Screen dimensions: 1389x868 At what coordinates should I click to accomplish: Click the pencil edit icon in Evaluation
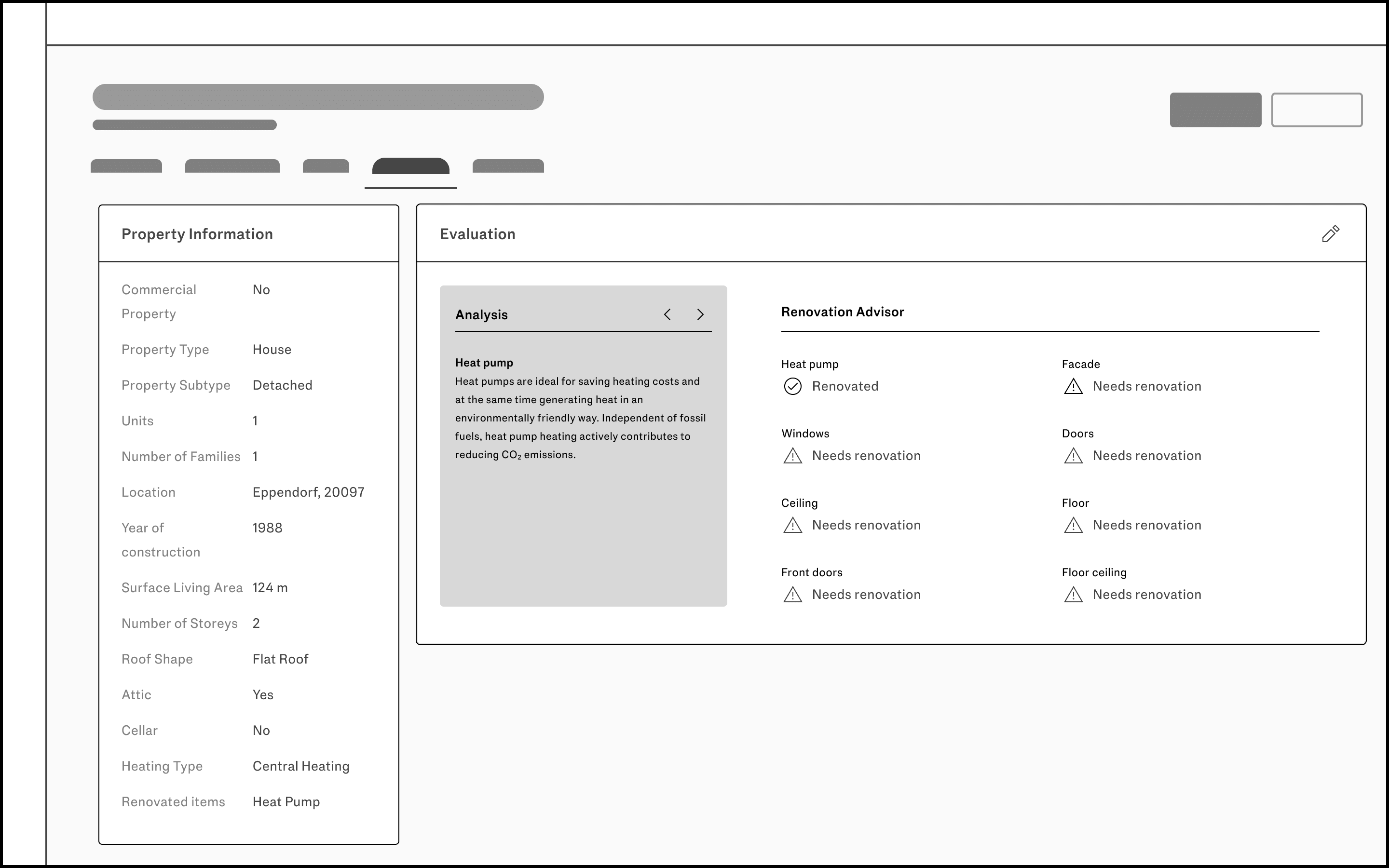click(1331, 234)
